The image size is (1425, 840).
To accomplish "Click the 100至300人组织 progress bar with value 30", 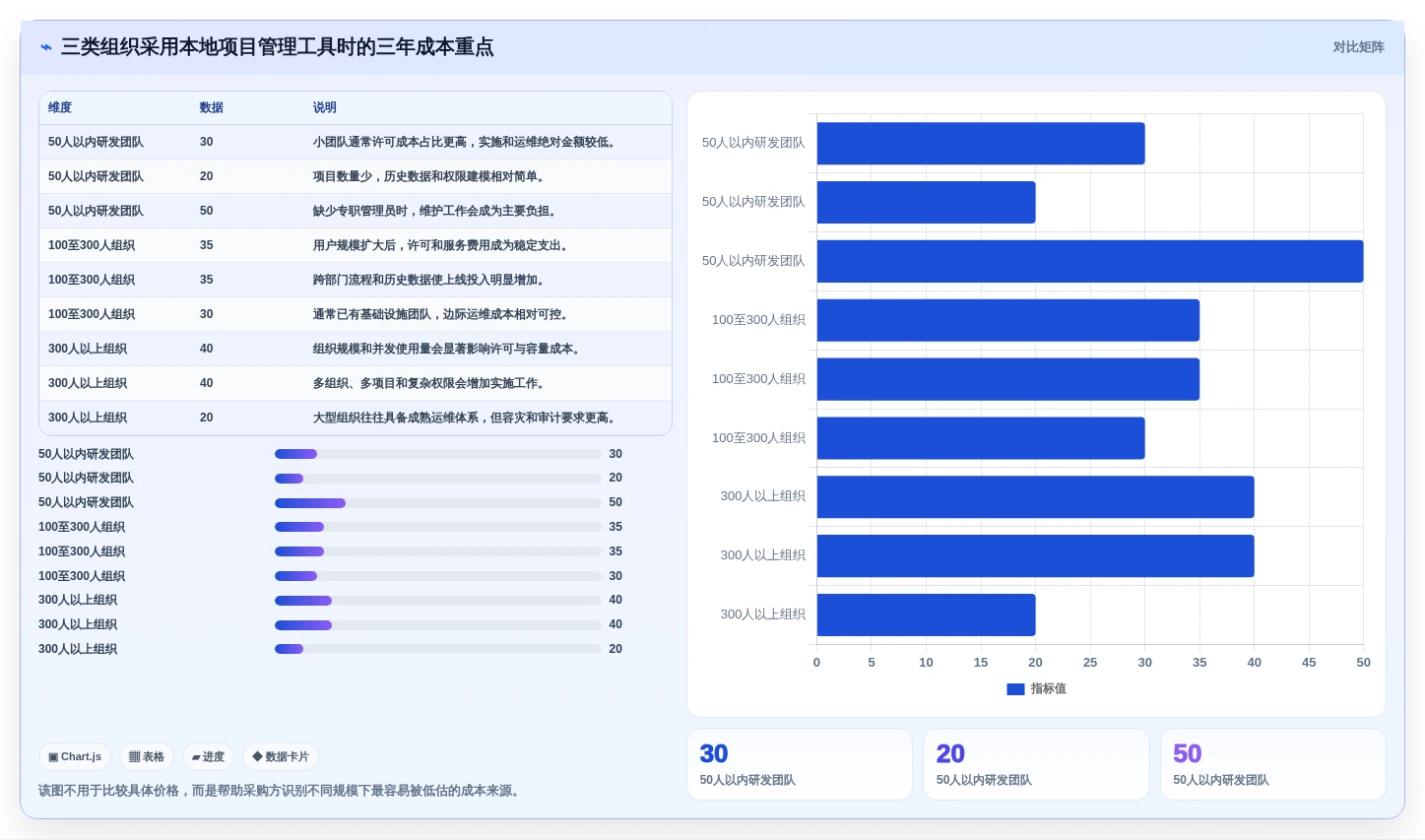I will click(438, 576).
